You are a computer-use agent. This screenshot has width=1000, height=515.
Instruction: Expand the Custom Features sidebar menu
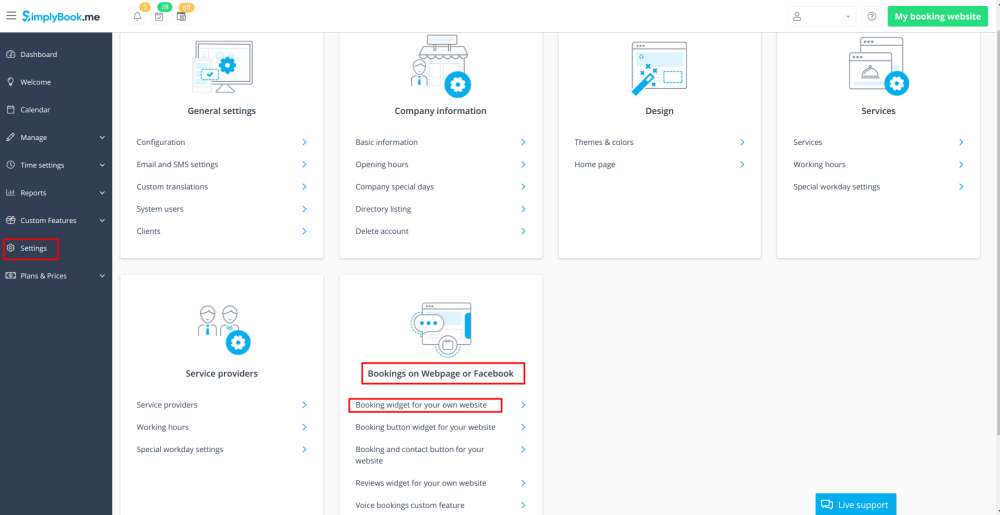[x=56, y=220]
